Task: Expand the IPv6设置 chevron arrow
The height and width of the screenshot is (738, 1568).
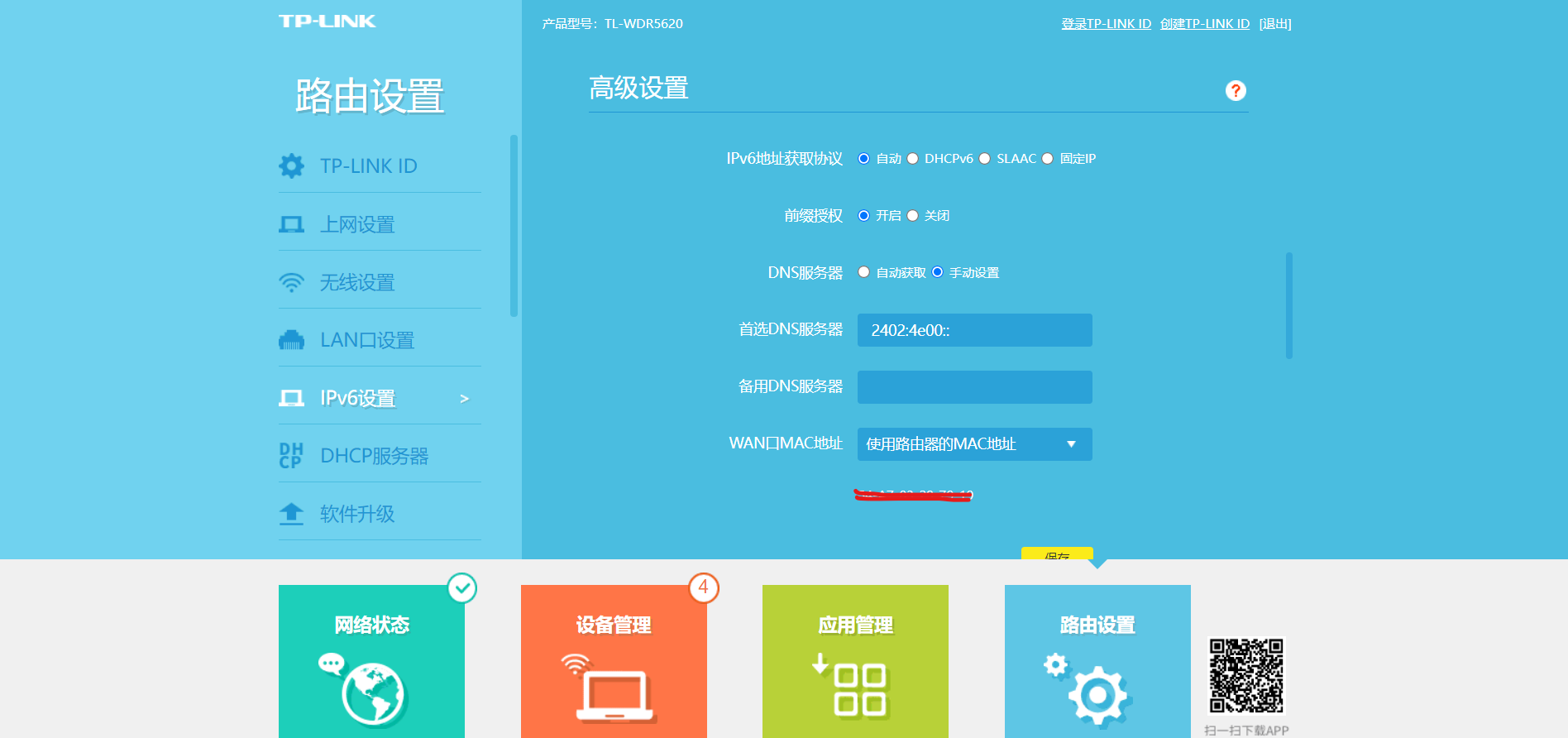Action: point(464,399)
